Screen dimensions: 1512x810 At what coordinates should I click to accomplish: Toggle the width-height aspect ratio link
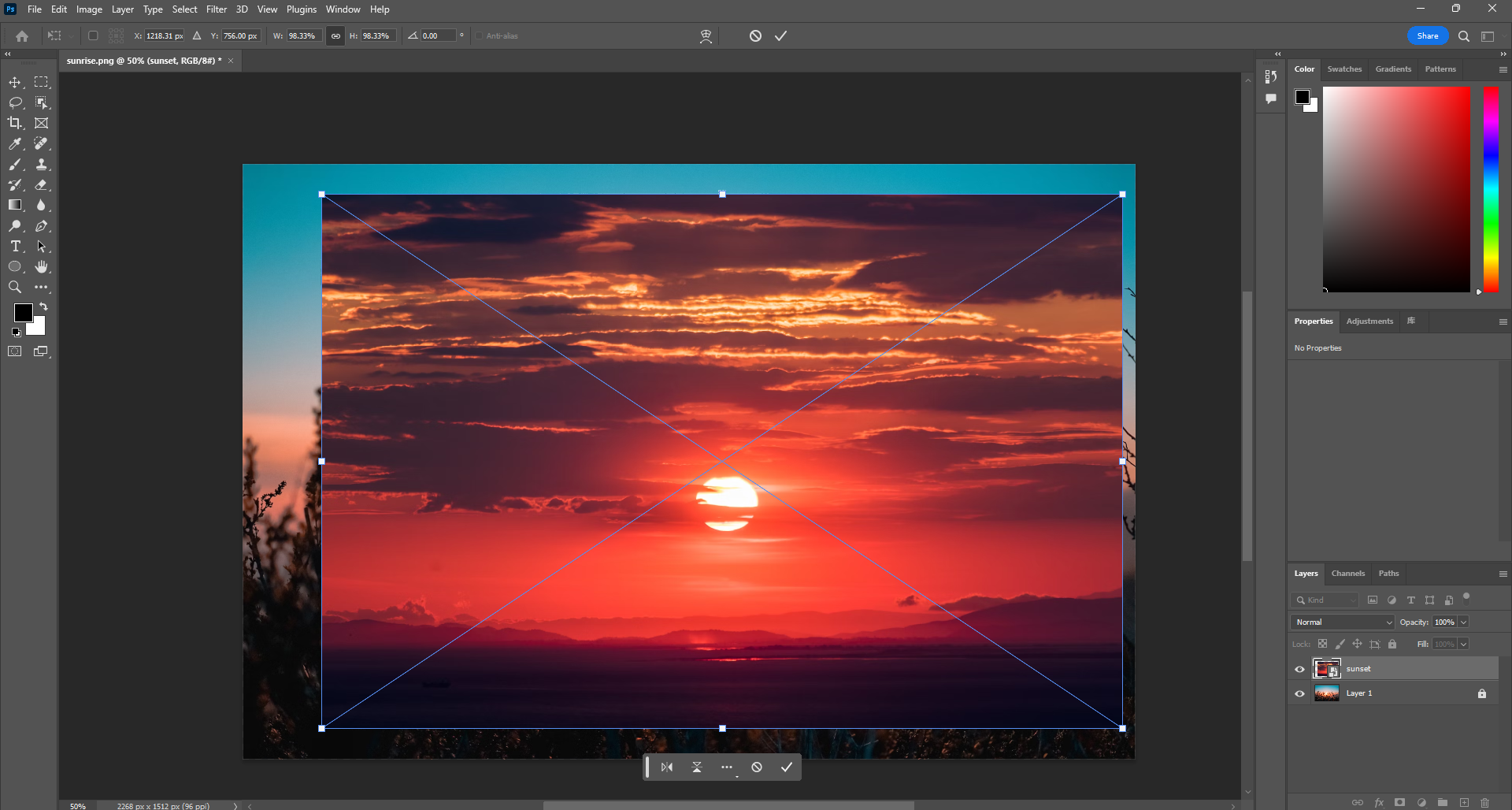tap(335, 35)
